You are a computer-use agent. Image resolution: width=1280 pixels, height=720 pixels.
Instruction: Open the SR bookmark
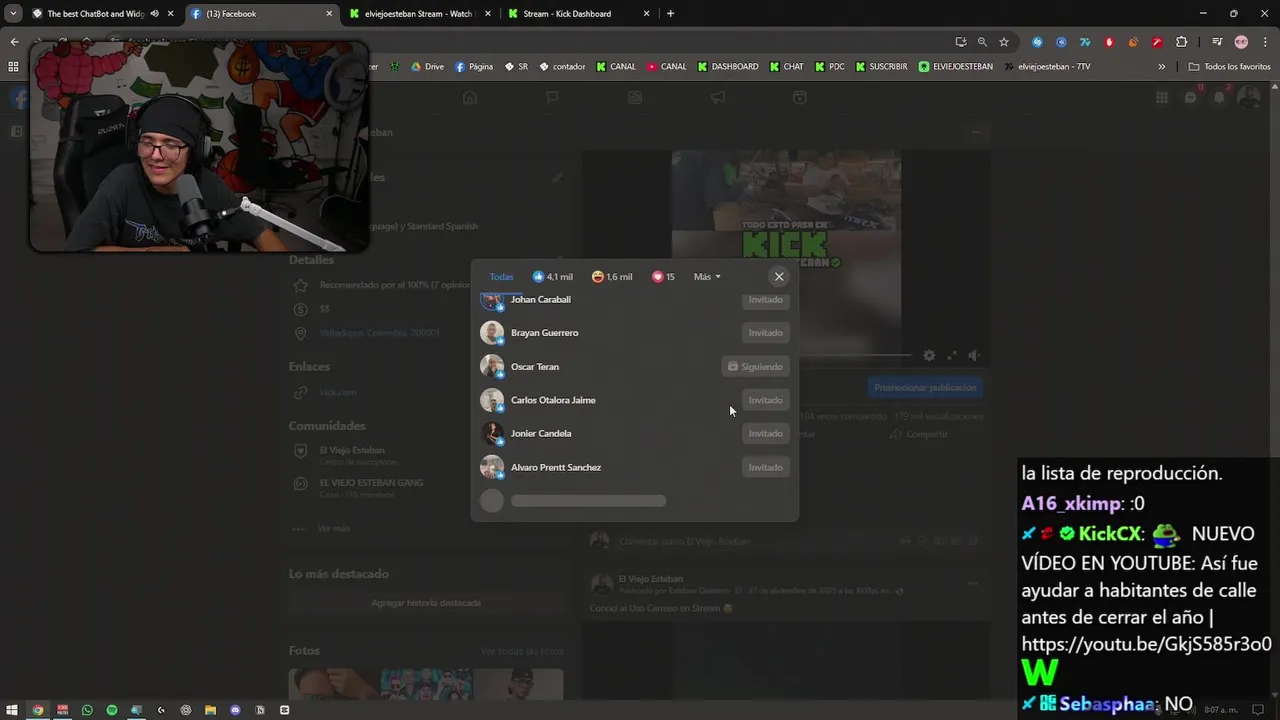tap(516, 67)
